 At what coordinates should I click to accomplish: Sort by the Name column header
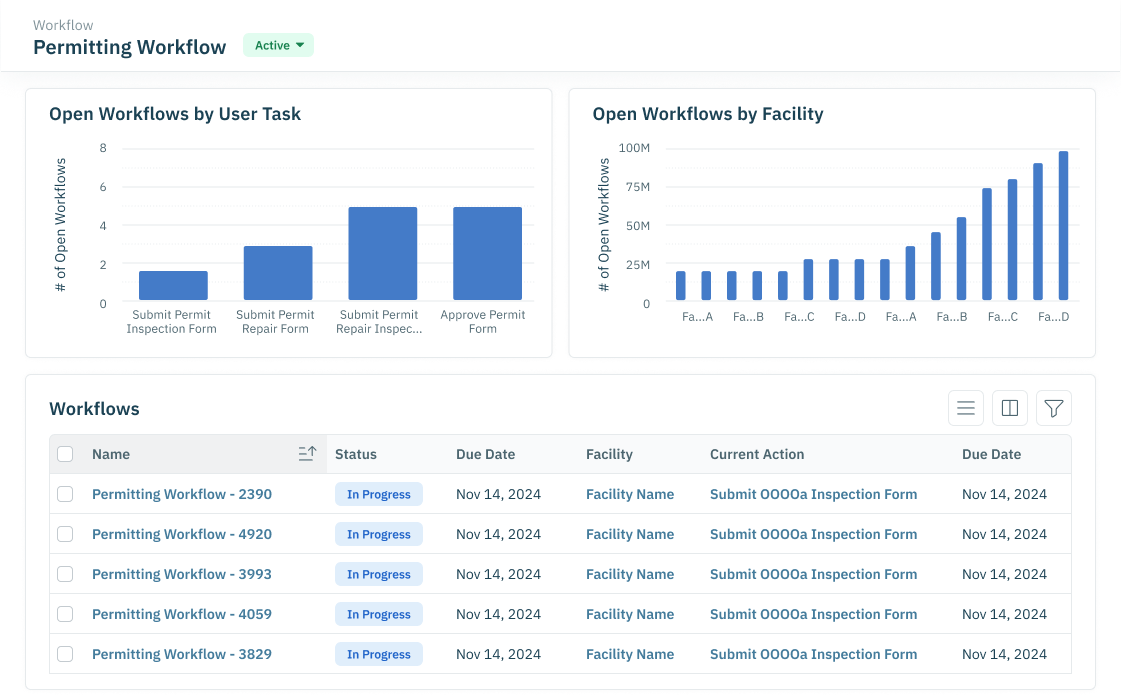[111, 454]
